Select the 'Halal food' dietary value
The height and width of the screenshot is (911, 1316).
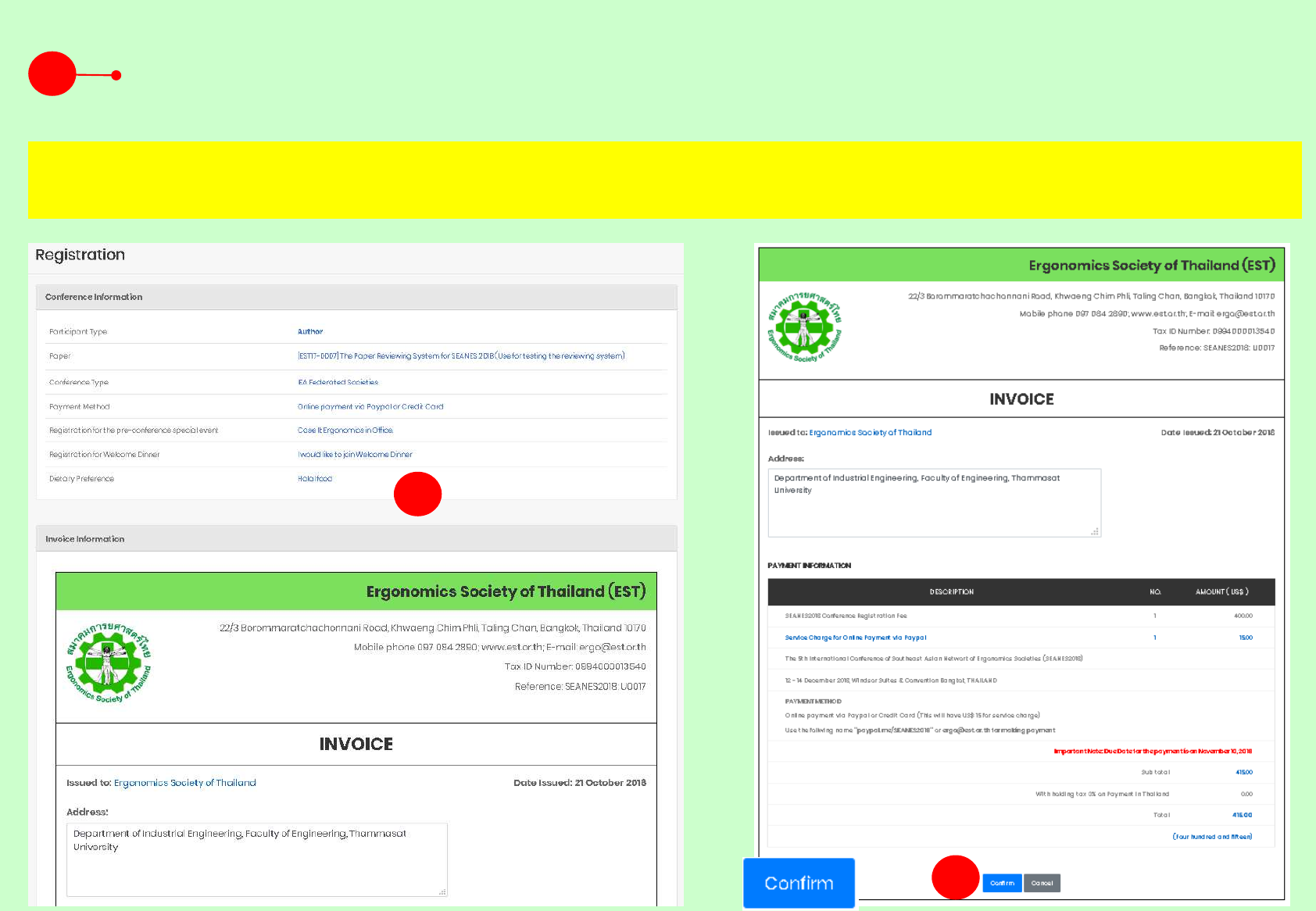click(x=315, y=478)
